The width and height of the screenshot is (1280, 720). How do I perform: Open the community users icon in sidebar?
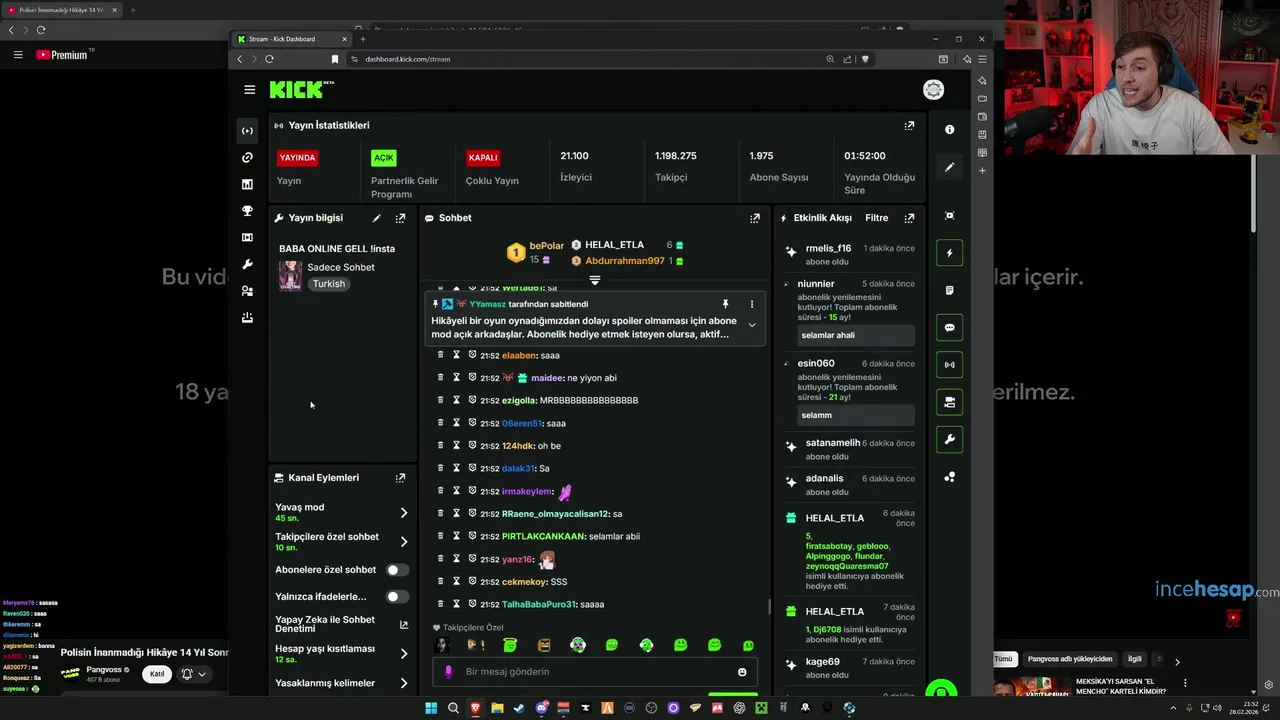(x=247, y=291)
